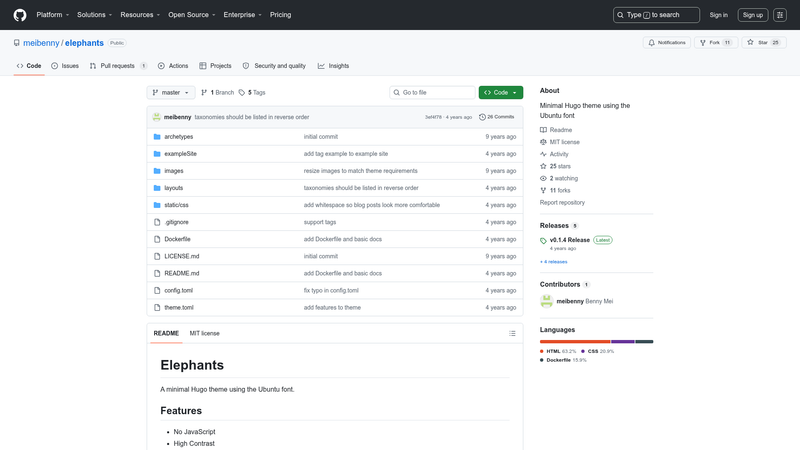This screenshot has height=450, width=800.
Task: Open the master branch selector dropdown
Action: click(171, 92)
